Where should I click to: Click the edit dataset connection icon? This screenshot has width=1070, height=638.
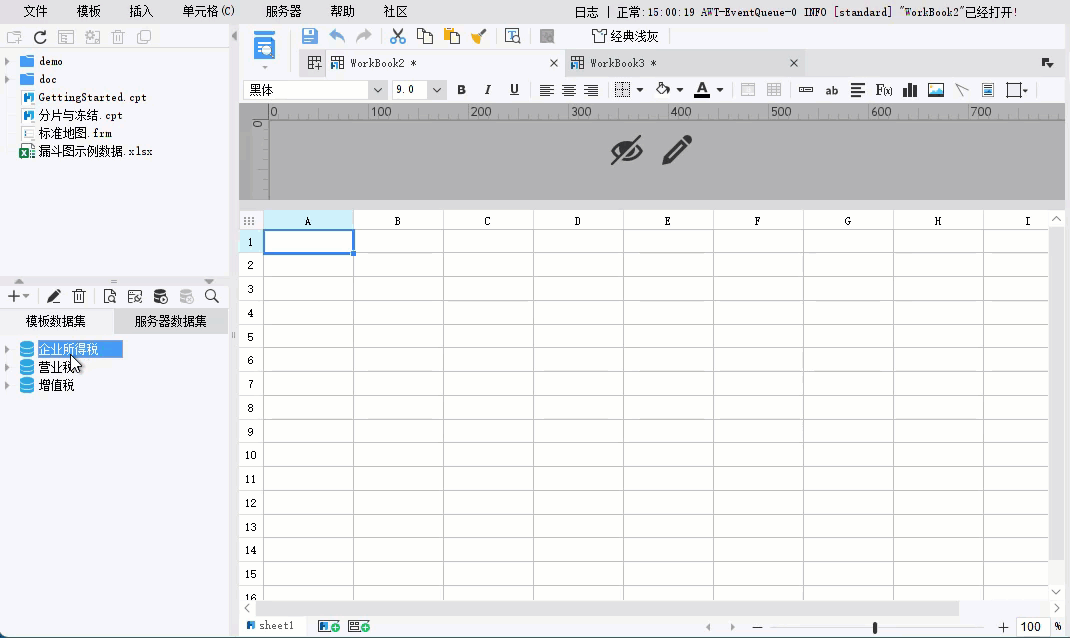[x=134, y=296]
